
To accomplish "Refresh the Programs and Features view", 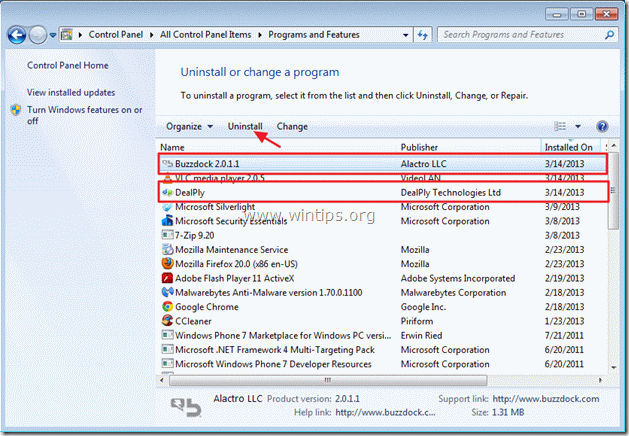I will [422, 35].
